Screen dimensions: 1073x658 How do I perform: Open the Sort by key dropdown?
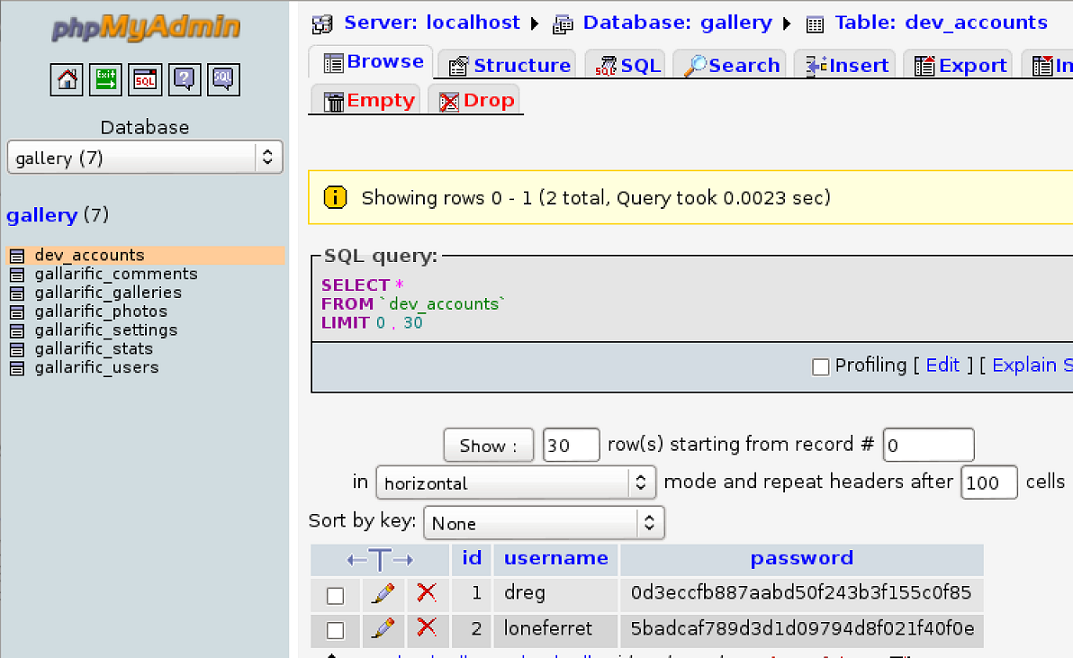(544, 523)
